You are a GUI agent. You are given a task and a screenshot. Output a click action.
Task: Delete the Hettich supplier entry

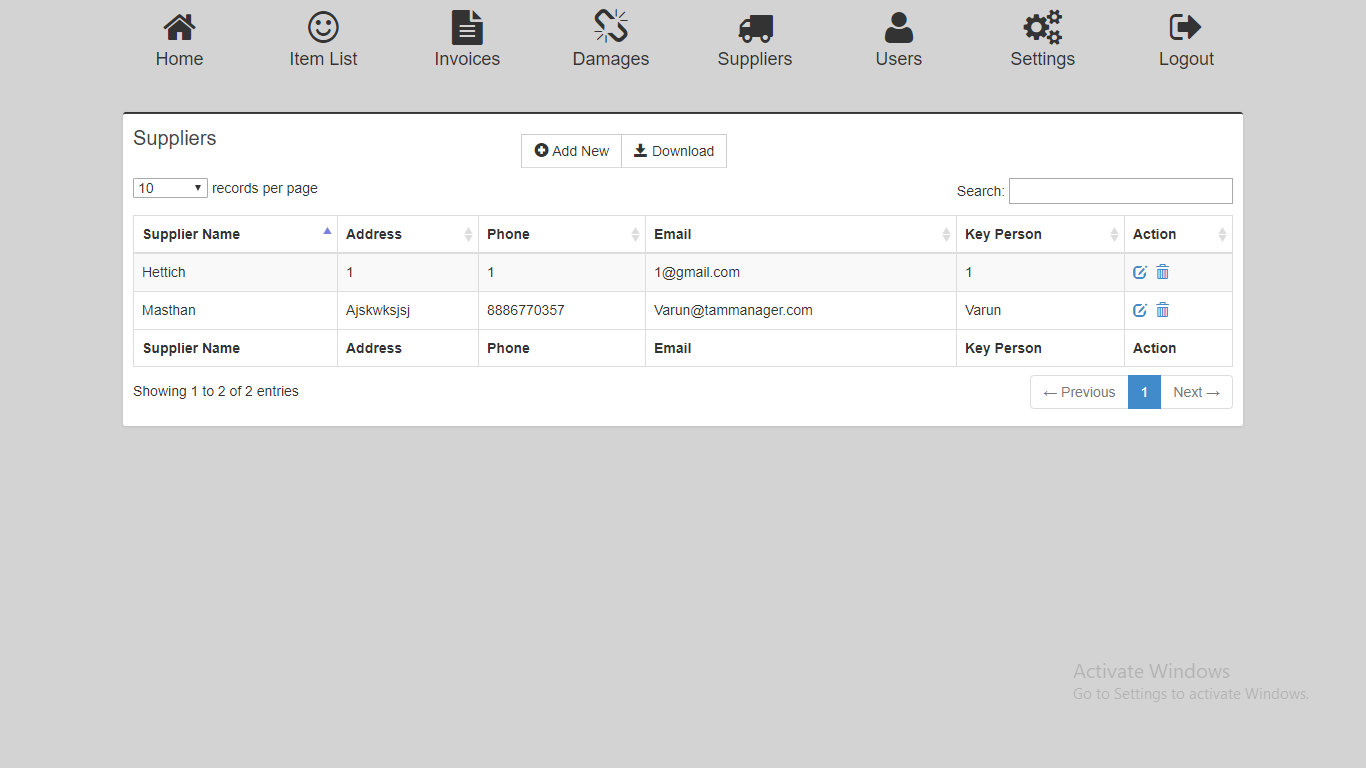click(1162, 272)
